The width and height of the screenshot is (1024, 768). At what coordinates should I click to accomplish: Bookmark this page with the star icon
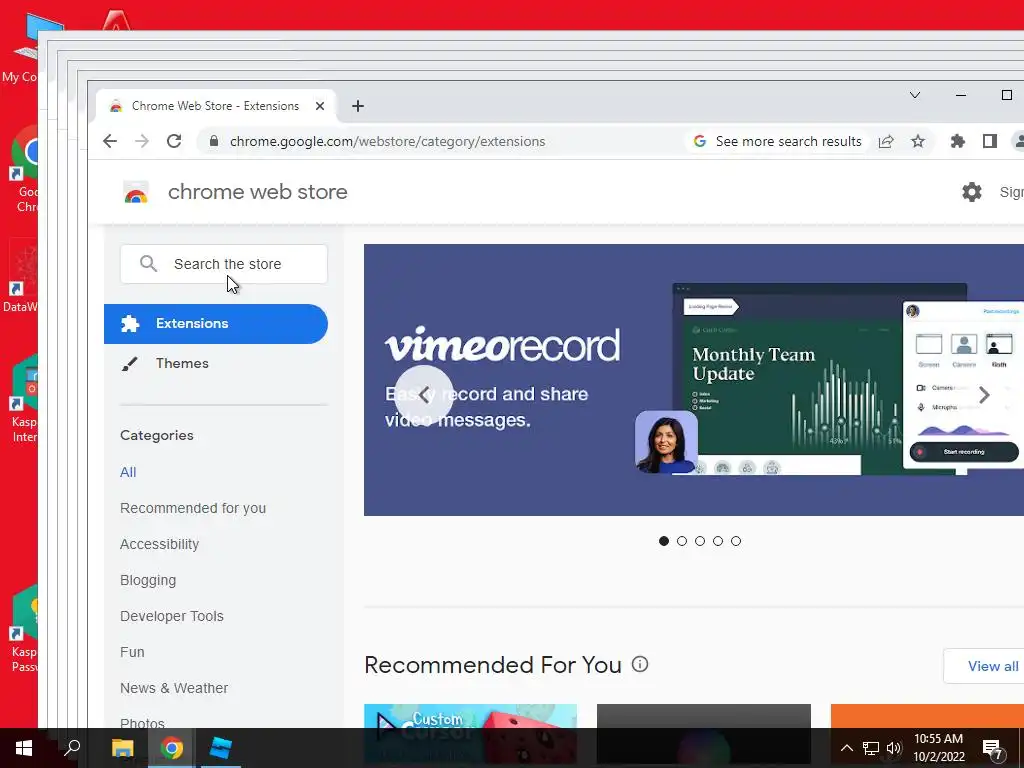pos(918,141)
